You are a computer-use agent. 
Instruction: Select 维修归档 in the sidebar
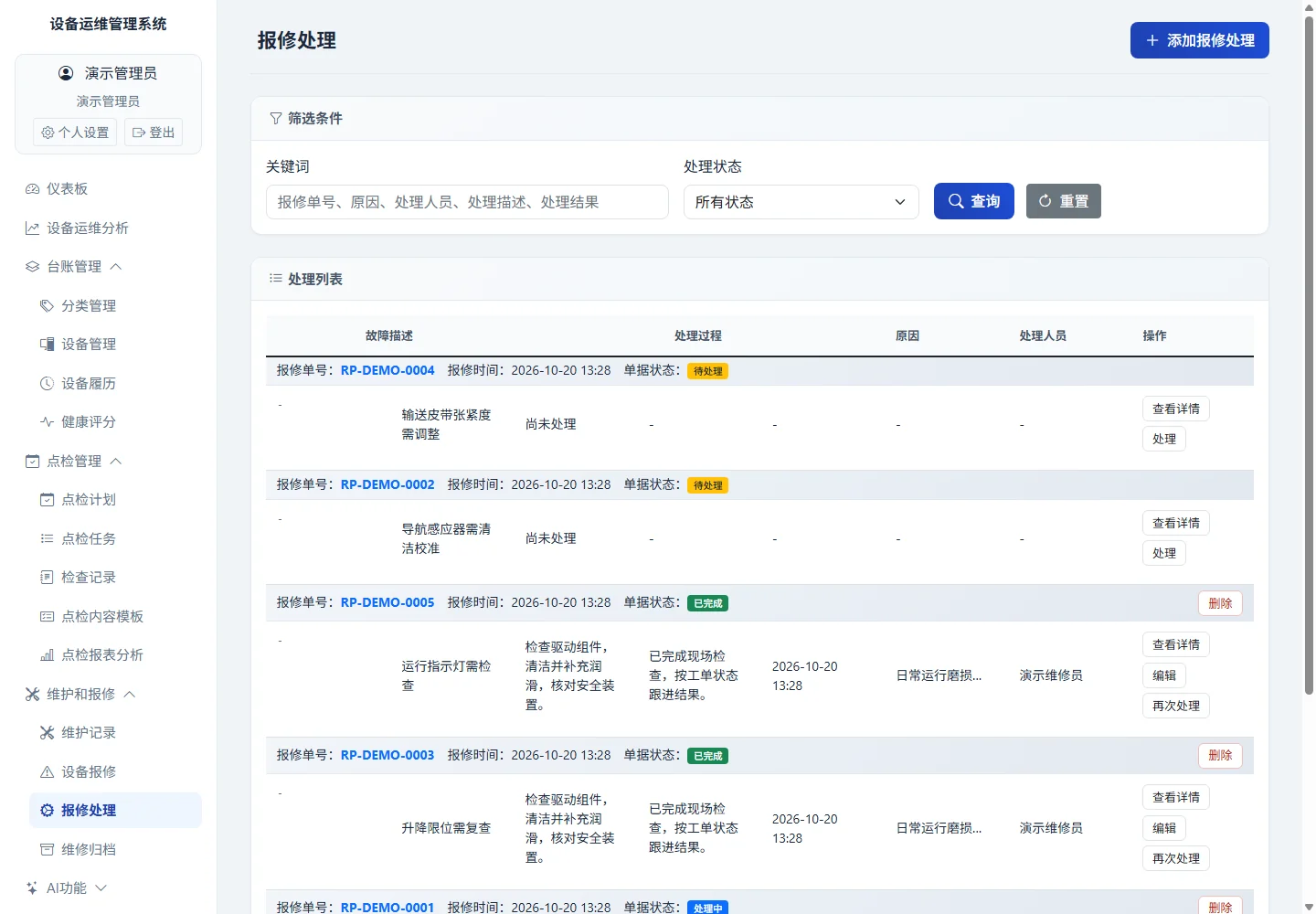point(115,850)
